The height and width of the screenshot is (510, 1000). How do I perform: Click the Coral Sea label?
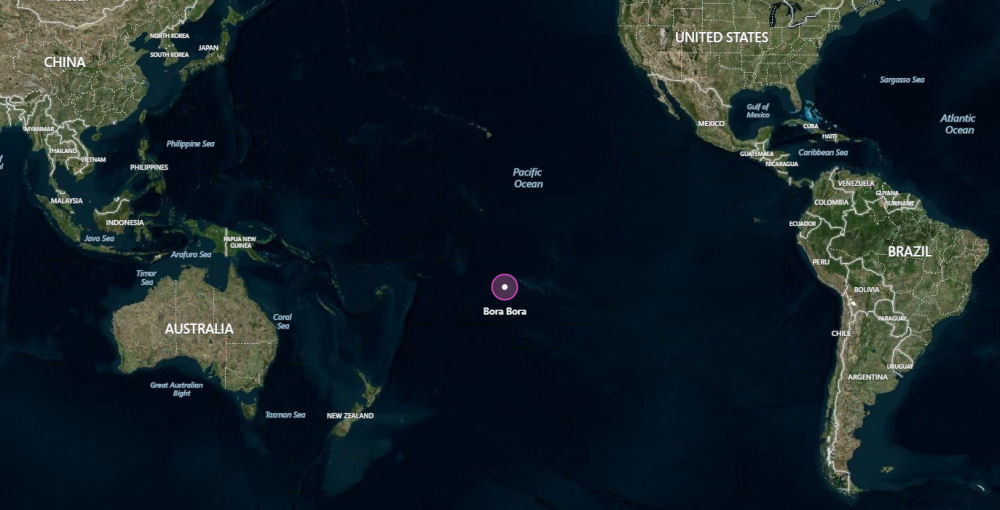pyautogui.click(x=283, y=321)
